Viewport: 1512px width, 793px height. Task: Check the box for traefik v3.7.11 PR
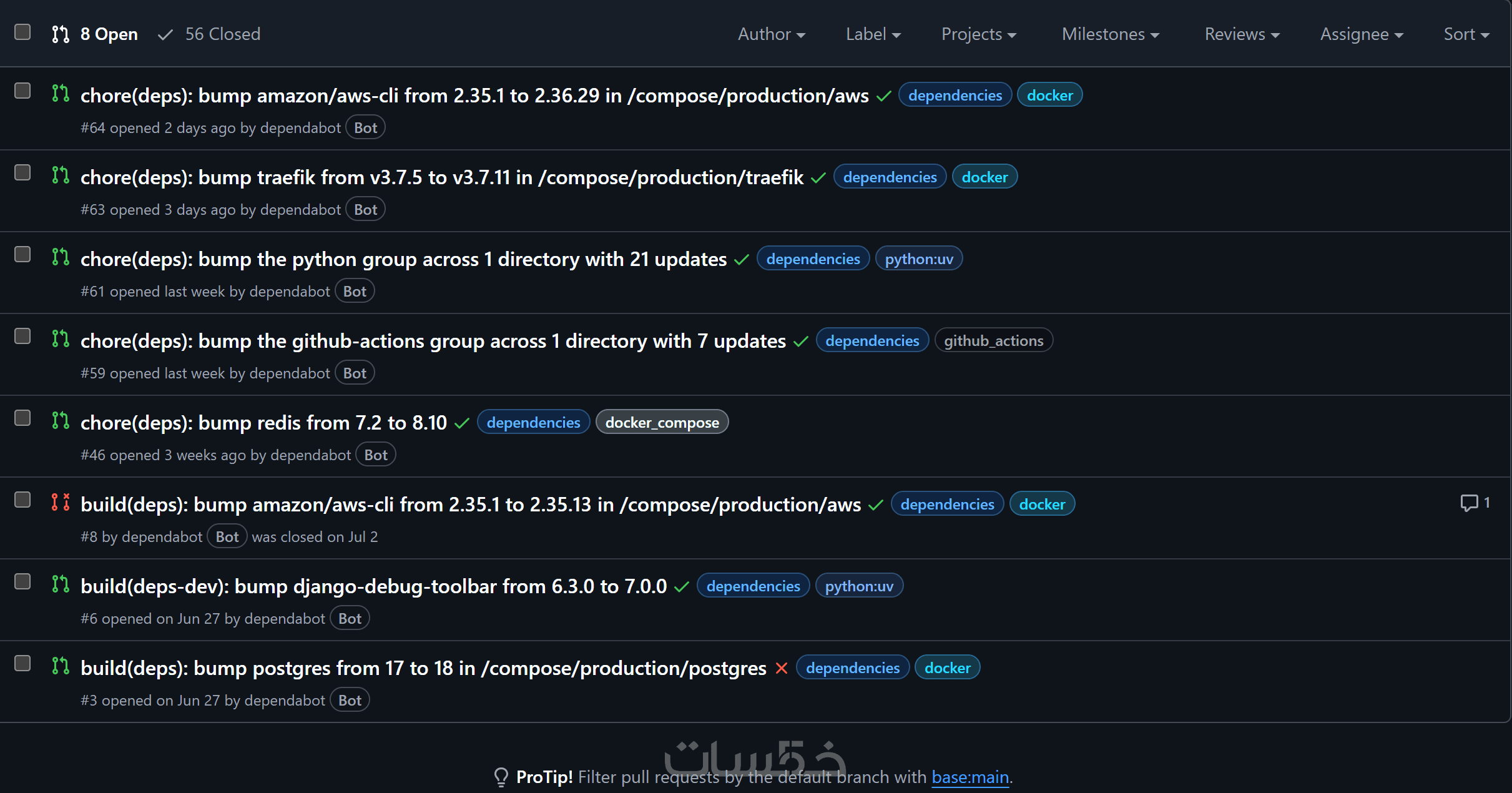22,173
